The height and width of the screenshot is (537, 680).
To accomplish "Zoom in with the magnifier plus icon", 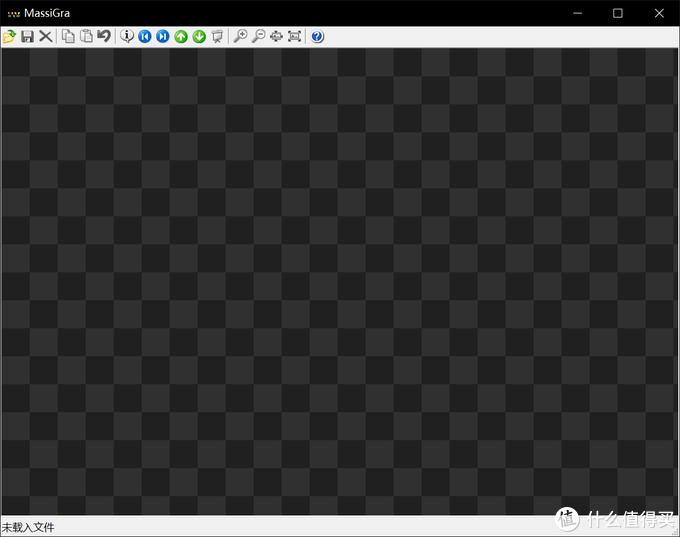I will pyautogui.click(x=240, y=37).
